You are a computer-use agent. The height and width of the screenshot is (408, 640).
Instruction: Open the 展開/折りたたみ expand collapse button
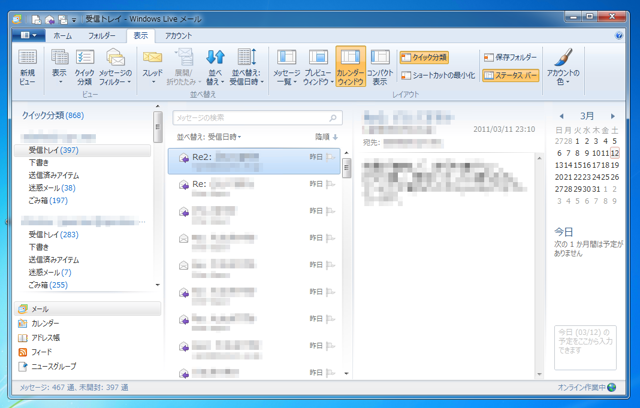pyautogui.click(x=184, y=67)
